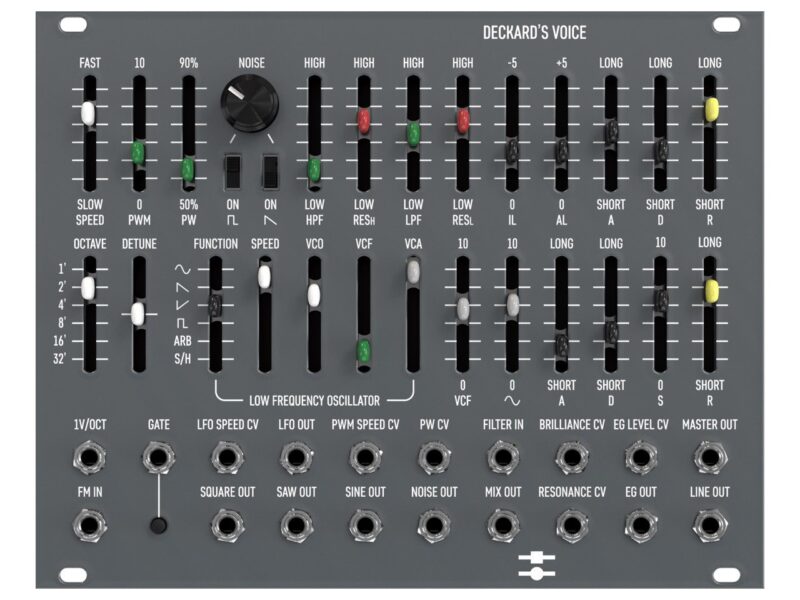Click the S/H label in the FUNCTION list
This screenshot has width=800, height=600.
183,359
